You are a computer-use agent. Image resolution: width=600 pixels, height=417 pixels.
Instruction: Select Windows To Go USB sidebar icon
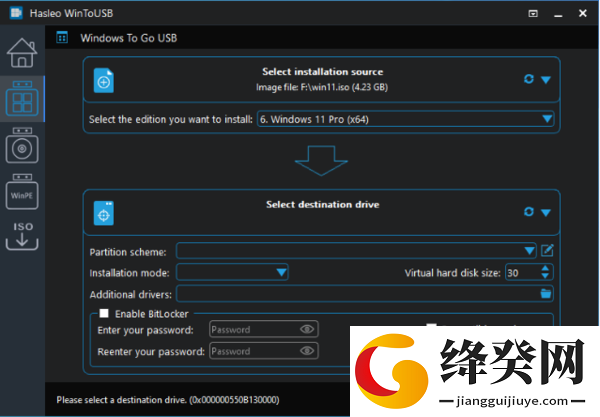click(22, 98)
